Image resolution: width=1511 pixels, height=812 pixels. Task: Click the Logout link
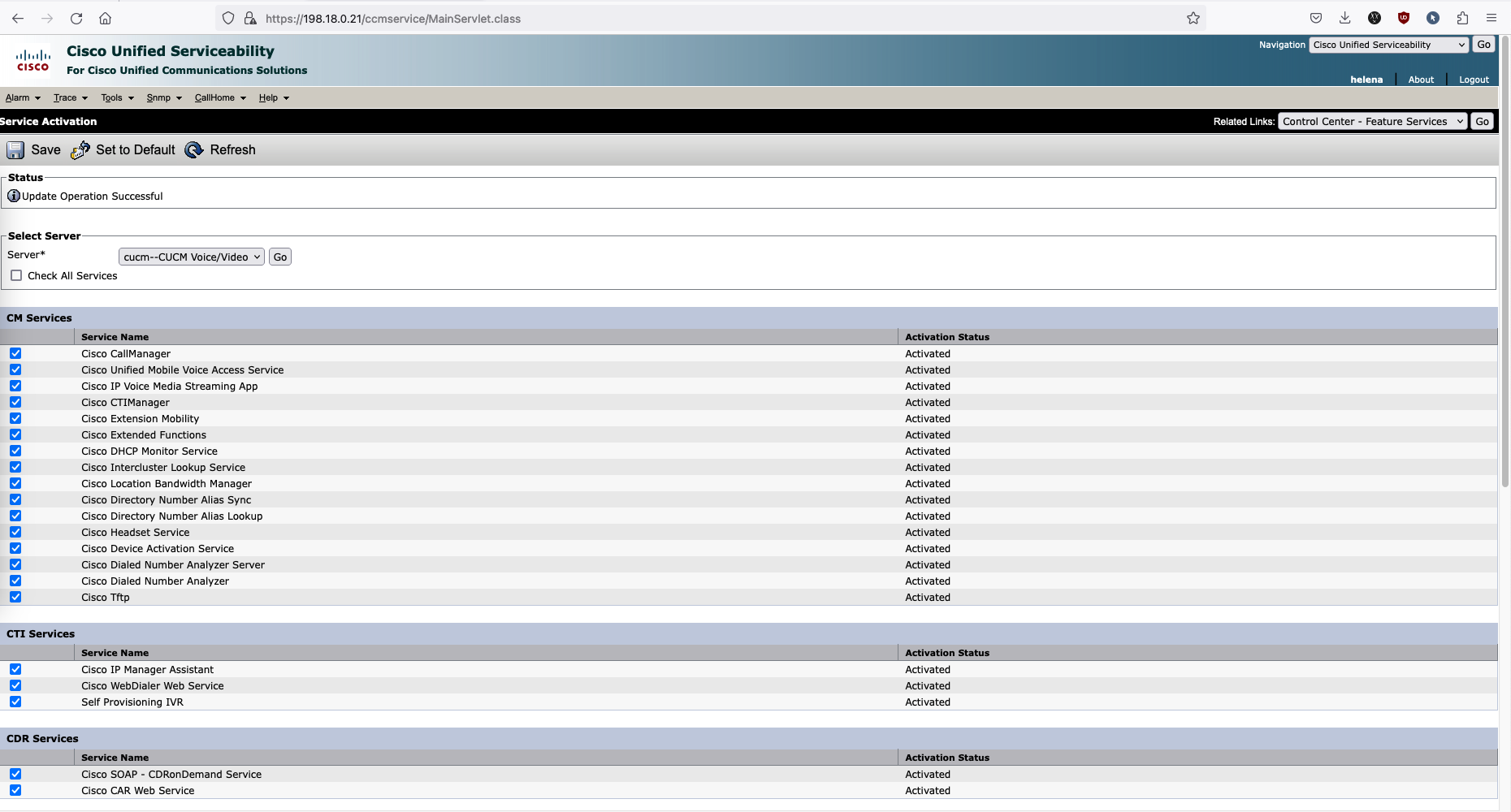(1474, 80)
